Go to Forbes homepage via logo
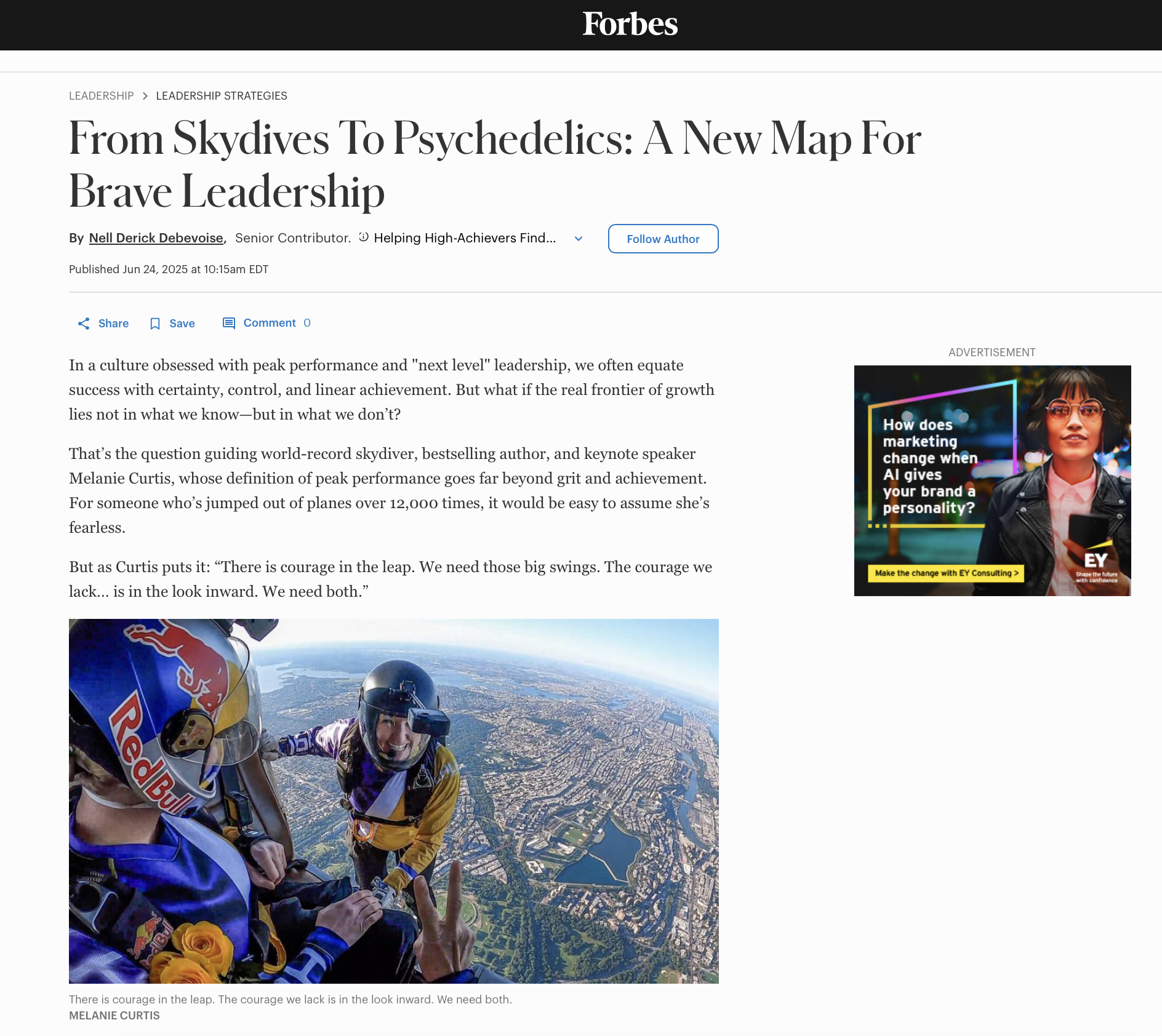 click(x=630, y=25)
